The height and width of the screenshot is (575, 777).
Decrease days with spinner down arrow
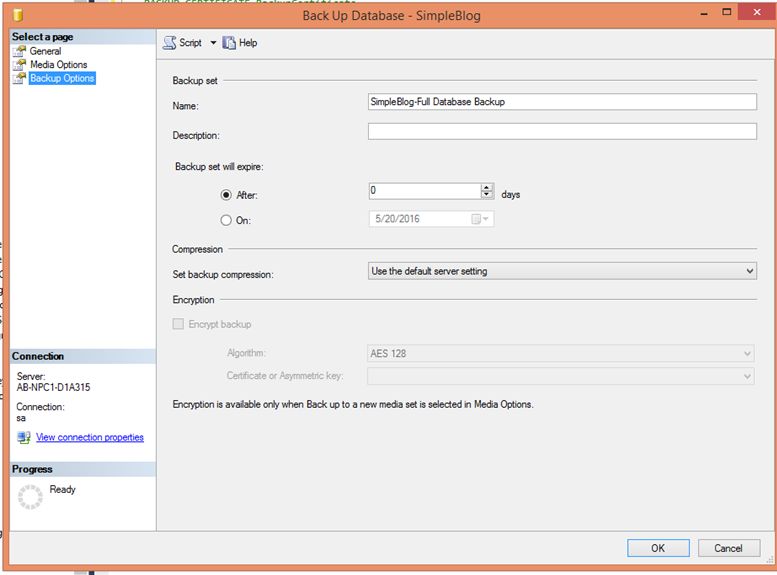point(487,195)
